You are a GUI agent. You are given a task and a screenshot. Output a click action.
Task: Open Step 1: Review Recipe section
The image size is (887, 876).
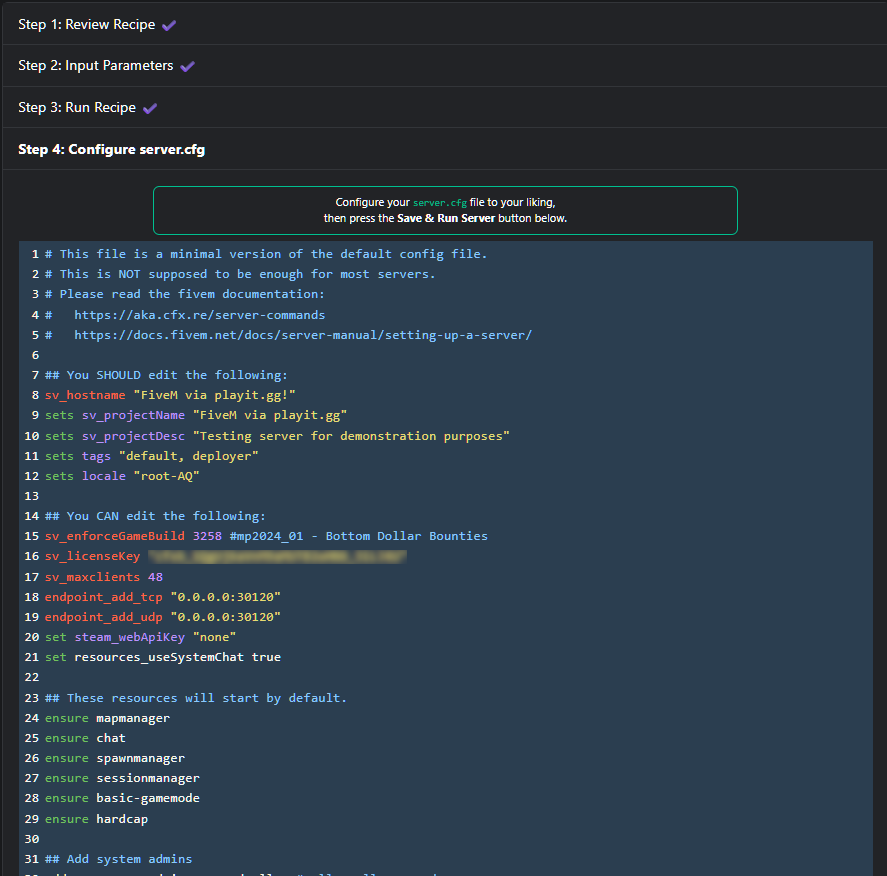pos(445,24)
